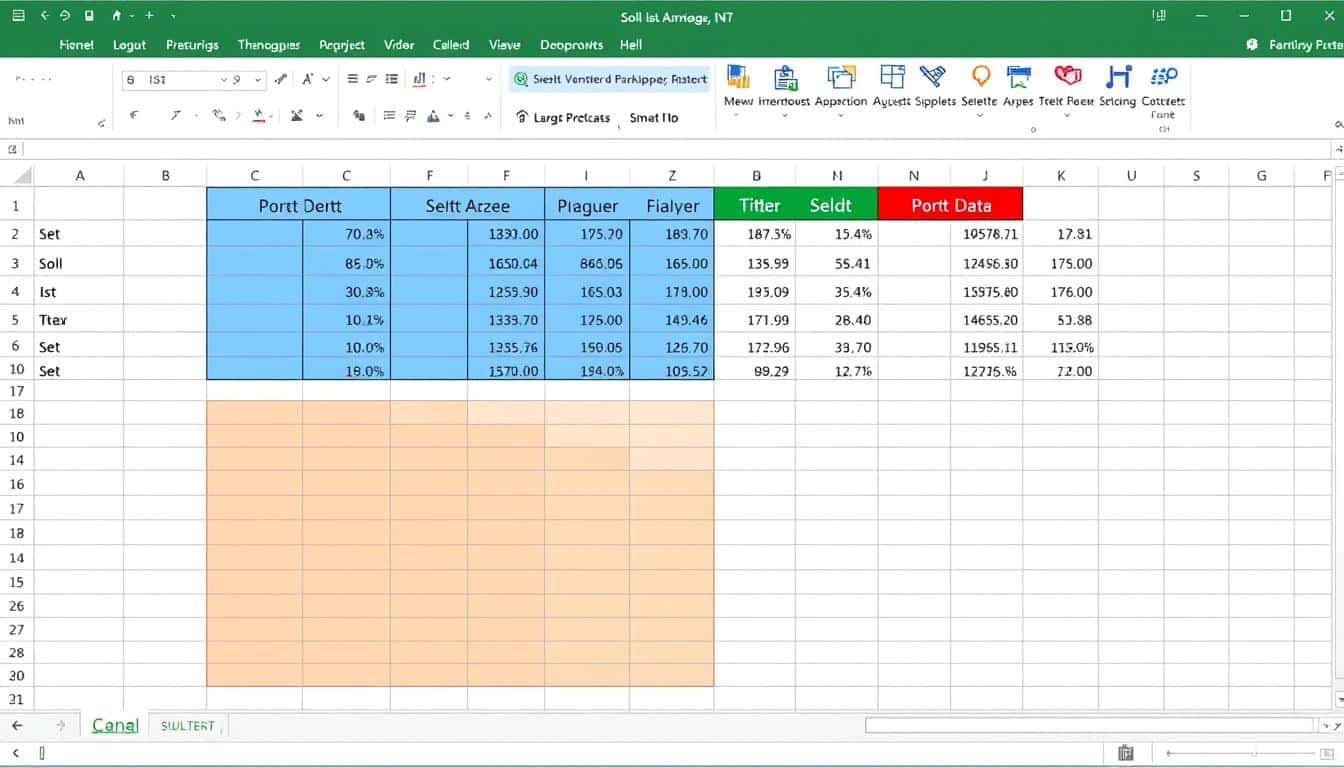Select the blue Portt Dertt header cell

pos(298,204)
